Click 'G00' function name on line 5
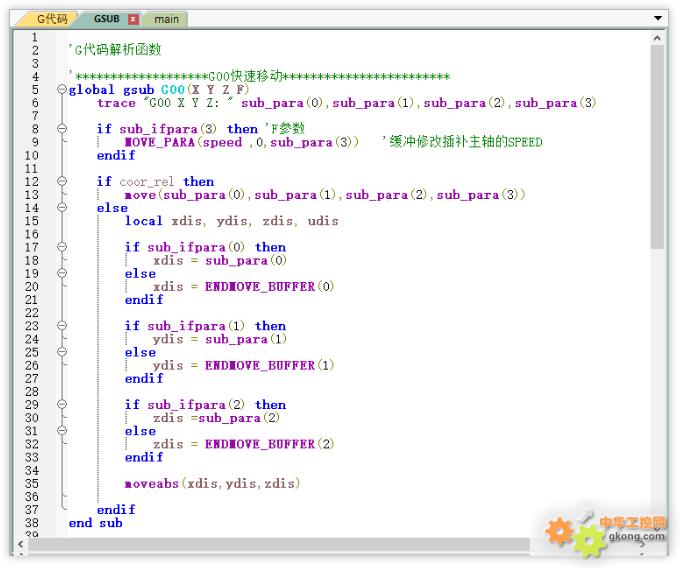 coord(173,90)
